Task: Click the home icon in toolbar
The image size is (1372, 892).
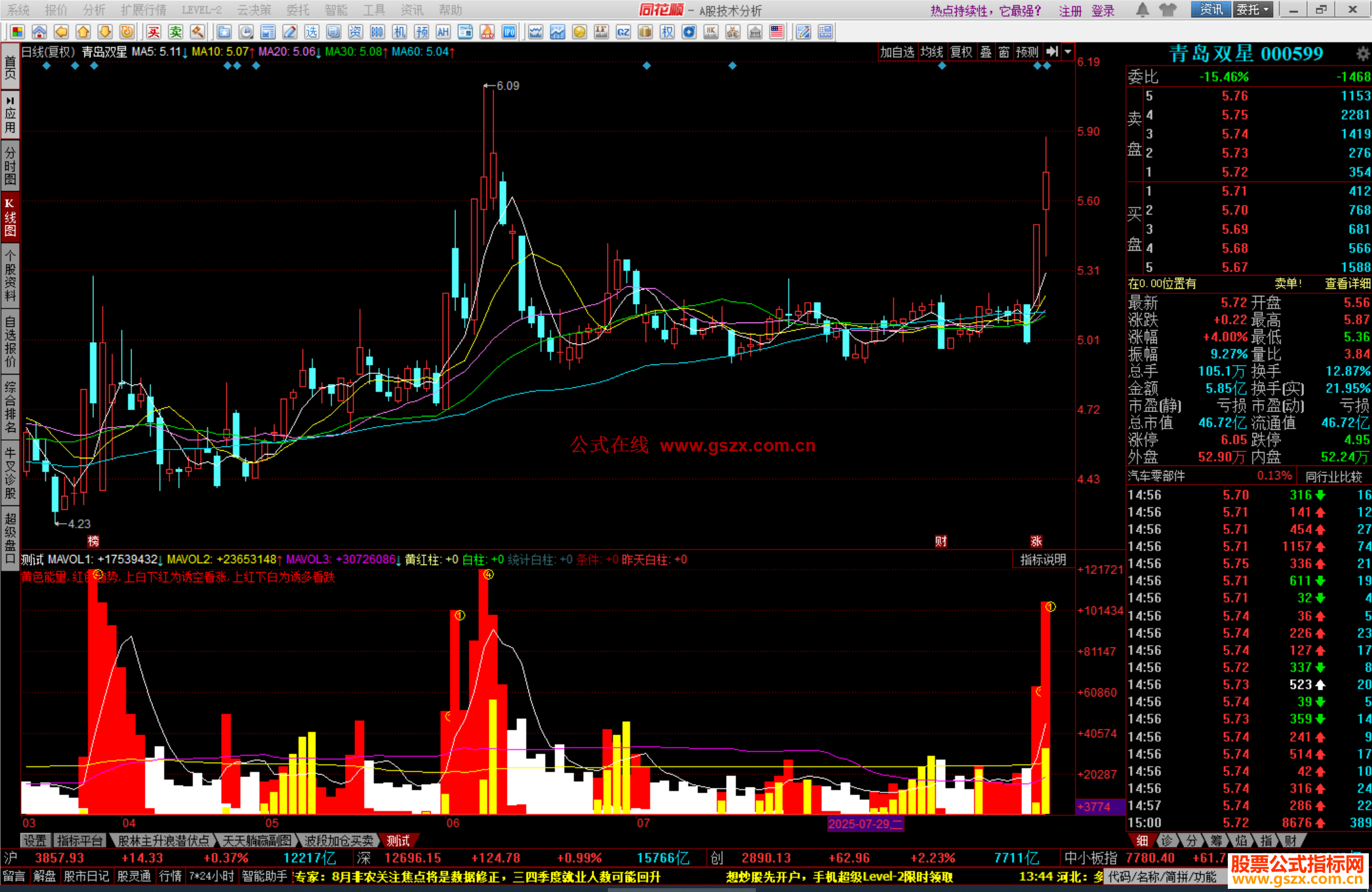Action: [x=39, y=32]
